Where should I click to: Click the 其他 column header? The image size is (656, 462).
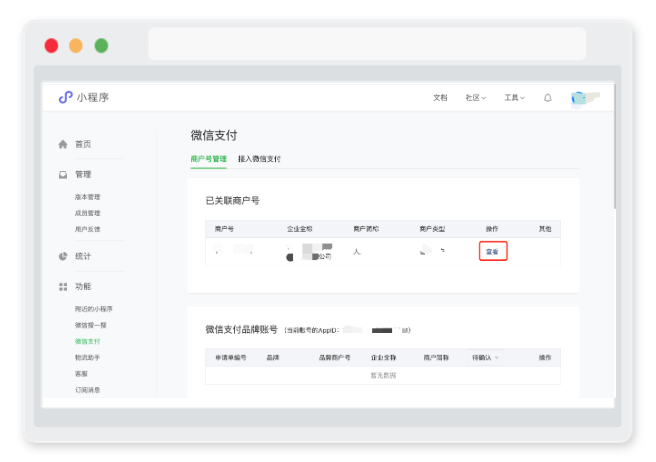(x=545, y=229)
